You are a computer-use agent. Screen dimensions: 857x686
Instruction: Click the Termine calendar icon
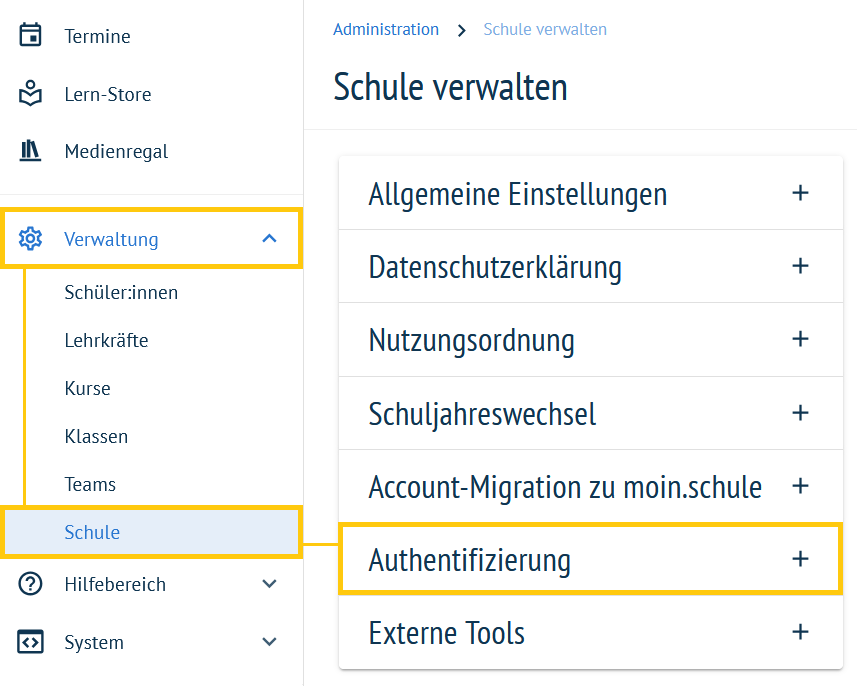click(30, 36)
